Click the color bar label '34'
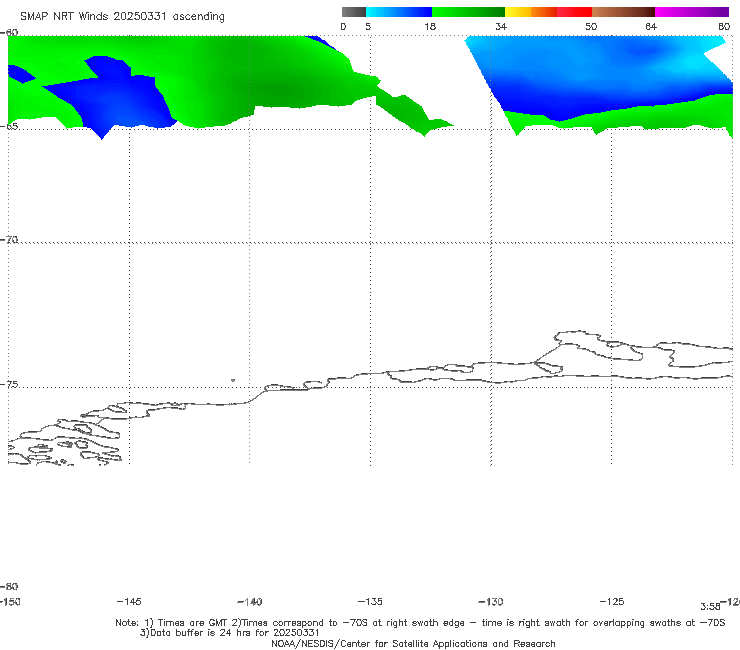The width and height of the screenshot is (740, 650). 501,27
